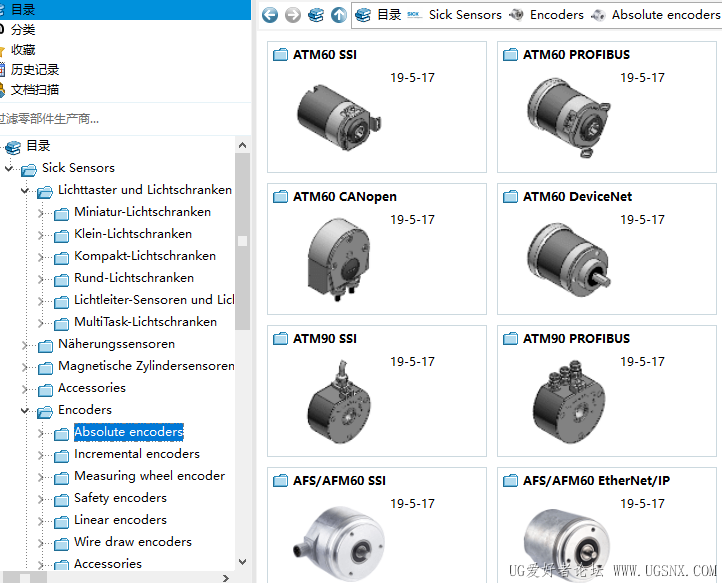Open the AFS/AFM60 EtherNet/IP encoder thumbnail

pyautogui.click(x=567, y=545)
